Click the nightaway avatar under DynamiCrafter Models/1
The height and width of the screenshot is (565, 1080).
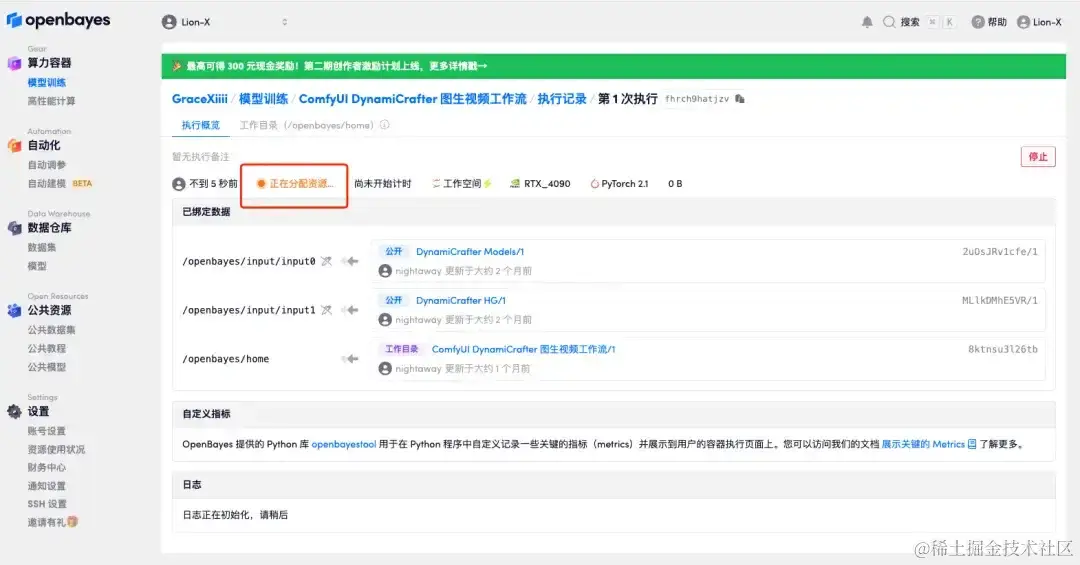pyautogui.click(x=385, y=271)
